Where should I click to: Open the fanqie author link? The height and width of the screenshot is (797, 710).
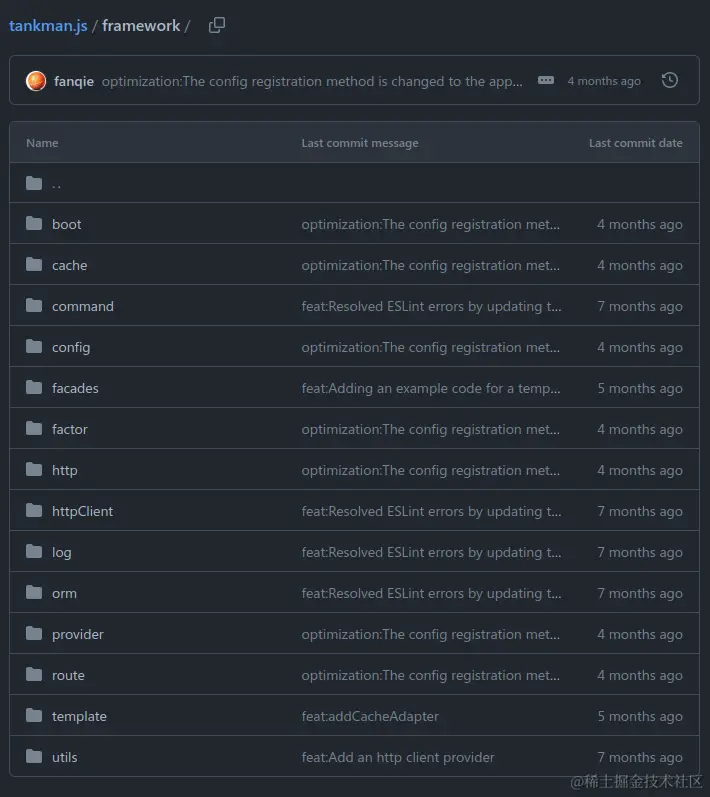point(74,81)
